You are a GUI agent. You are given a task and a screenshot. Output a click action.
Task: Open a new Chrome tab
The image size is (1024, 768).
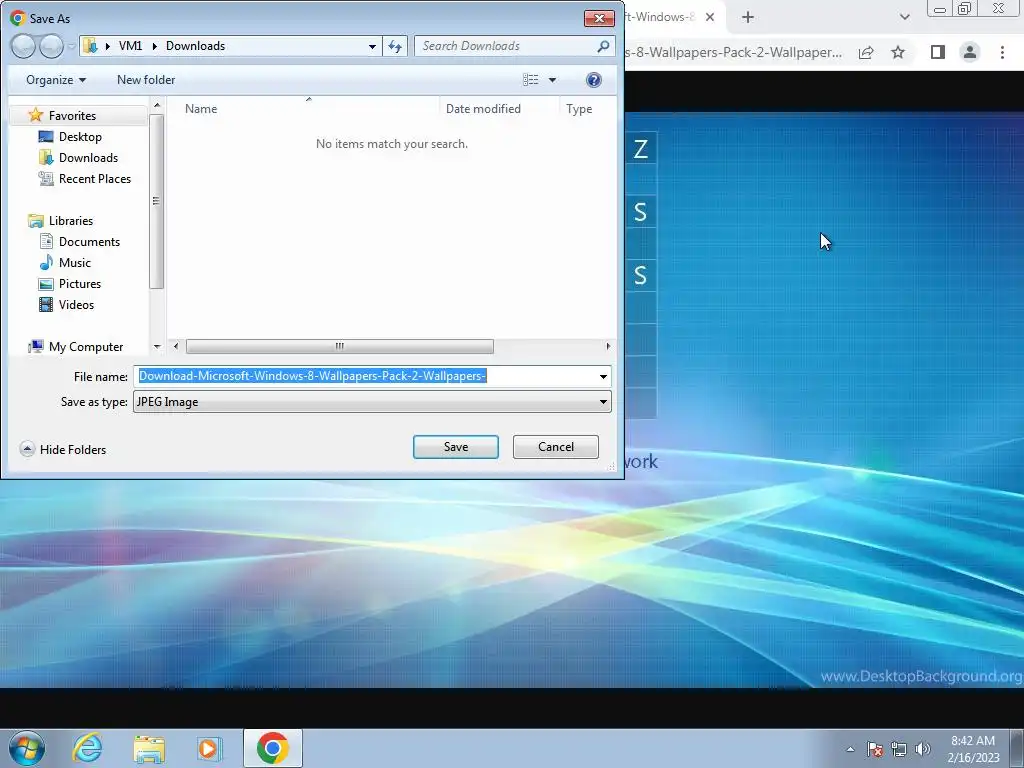click(x=748, y=17)
